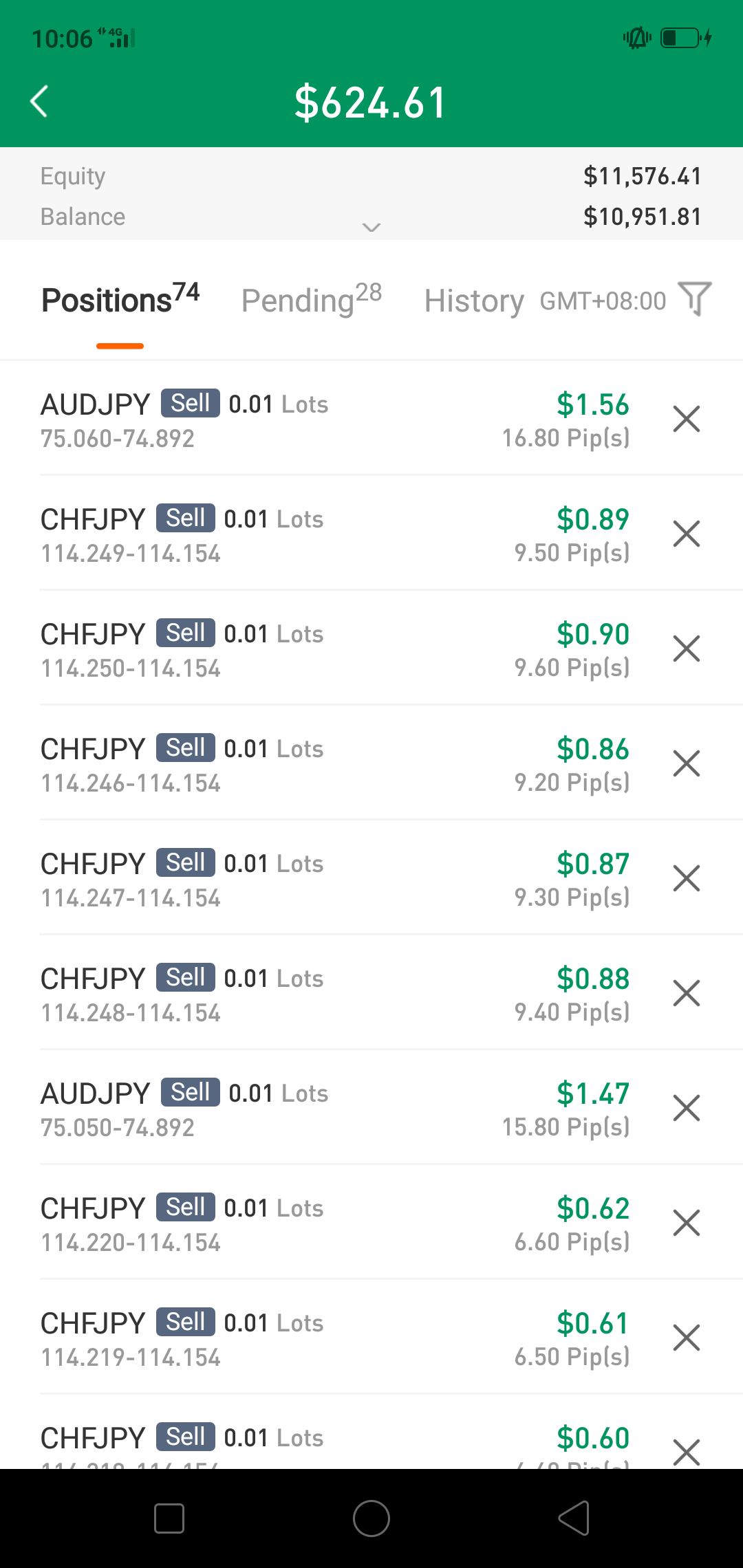Close the CHFJPY 114.220 position
743x1568 pixels.
(x=686, y=1223)
